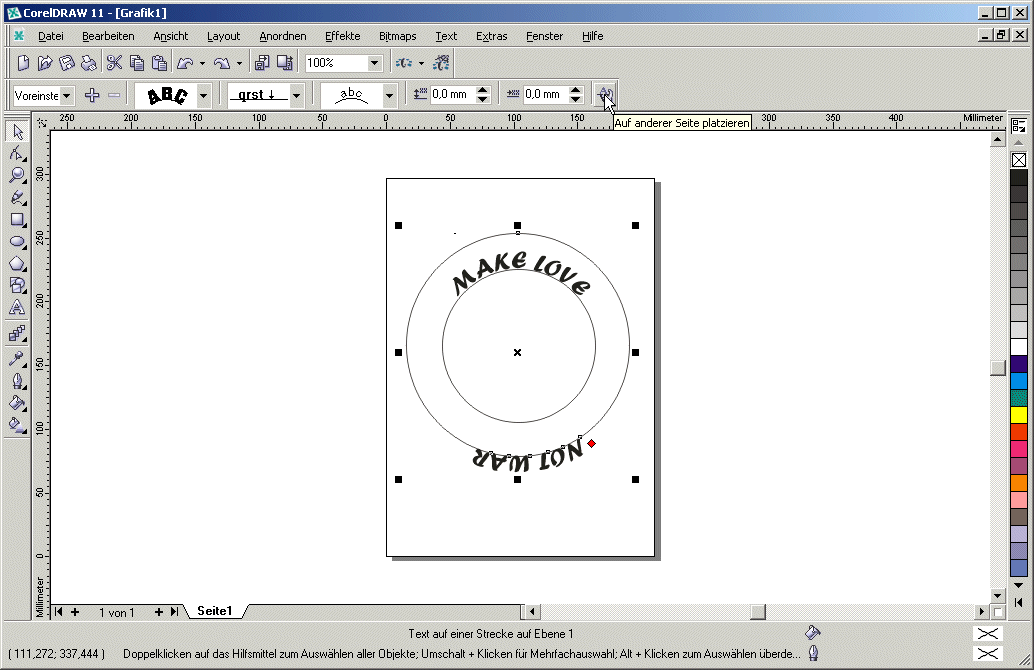Expand the undo history arrow
The height and width of the screenshot is (670, 1034).
click(x=202, y=63)
